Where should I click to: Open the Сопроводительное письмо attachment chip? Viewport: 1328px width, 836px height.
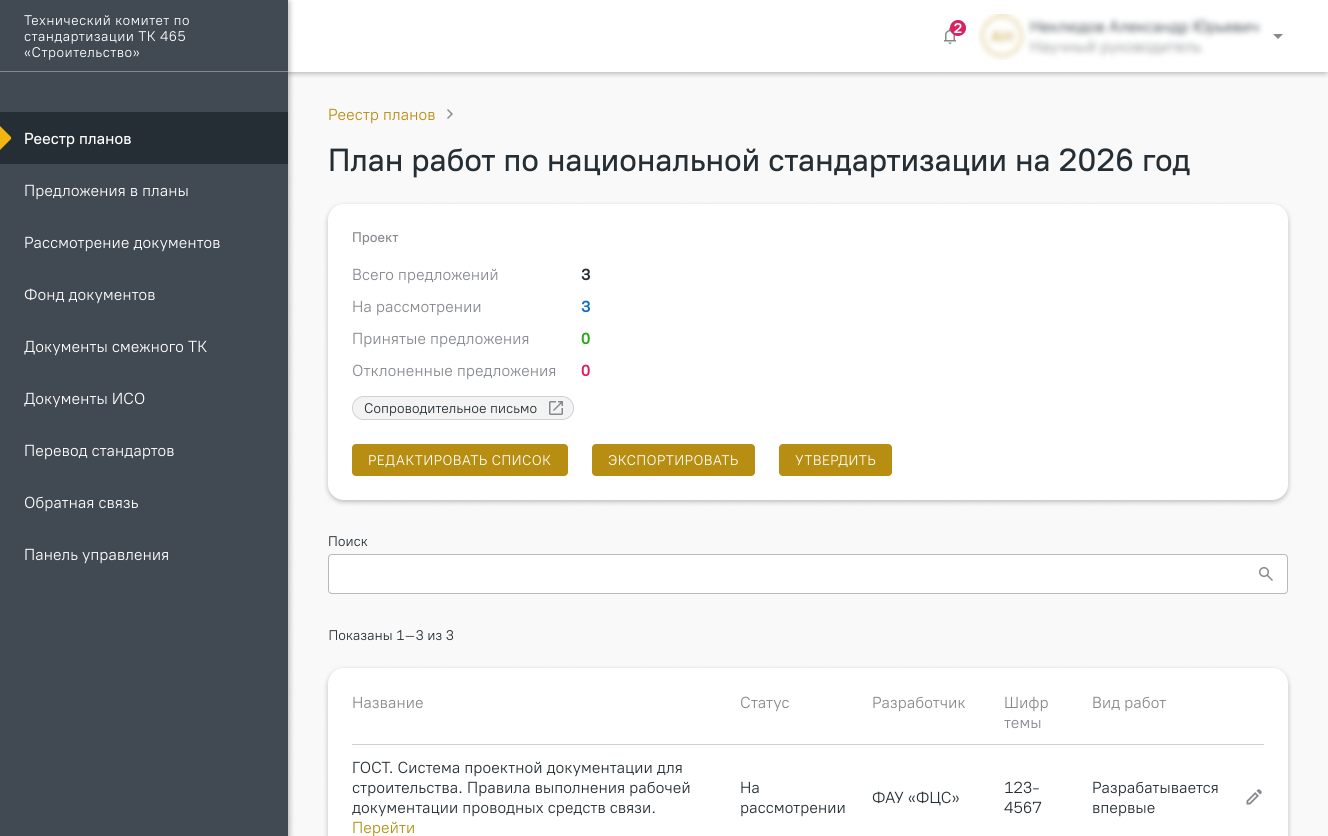click(x=462, y=408)
